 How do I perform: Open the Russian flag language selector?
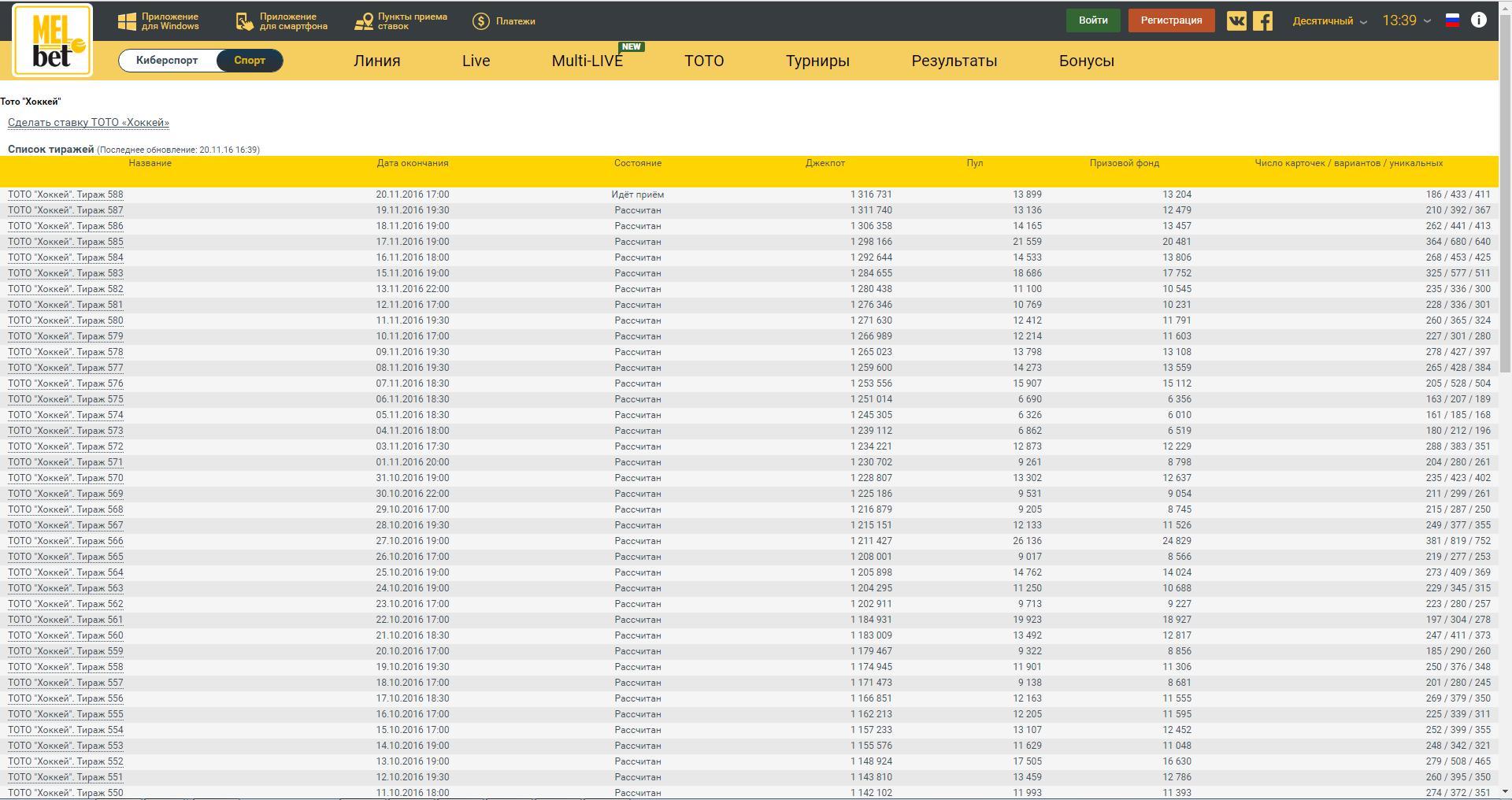click(1453, 20)
